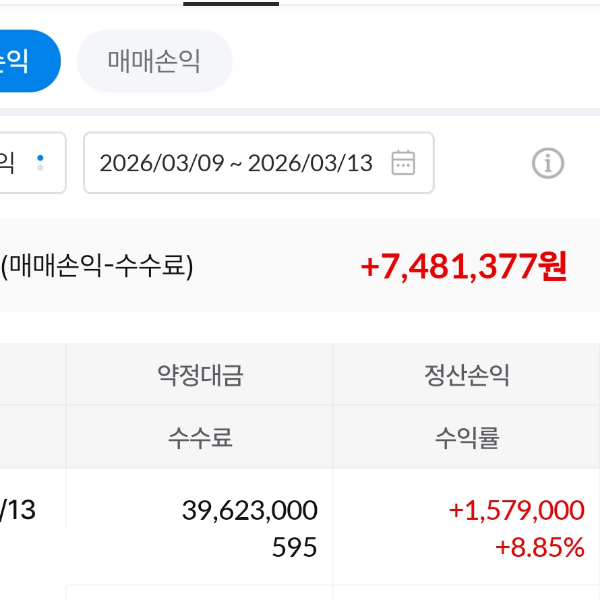Tap the +8.85% return rate
The width and height of the screenshot is (600, 600).
tap(539, 547)
